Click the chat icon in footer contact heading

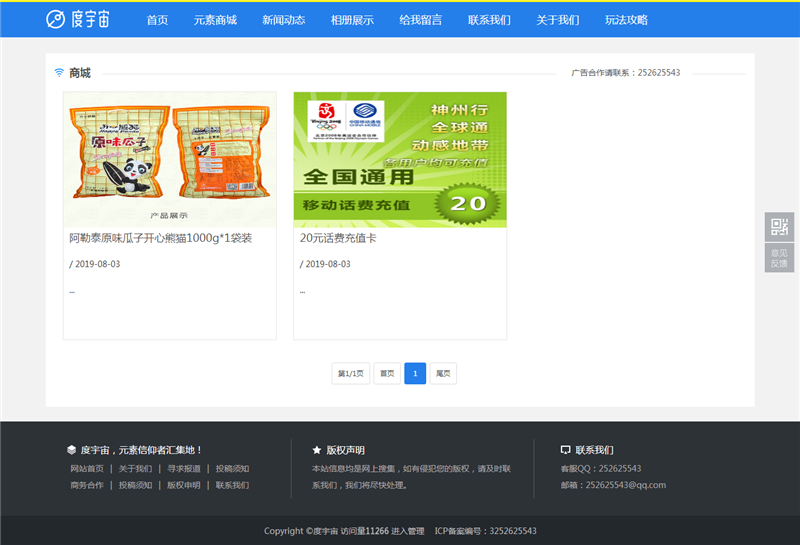565,450
